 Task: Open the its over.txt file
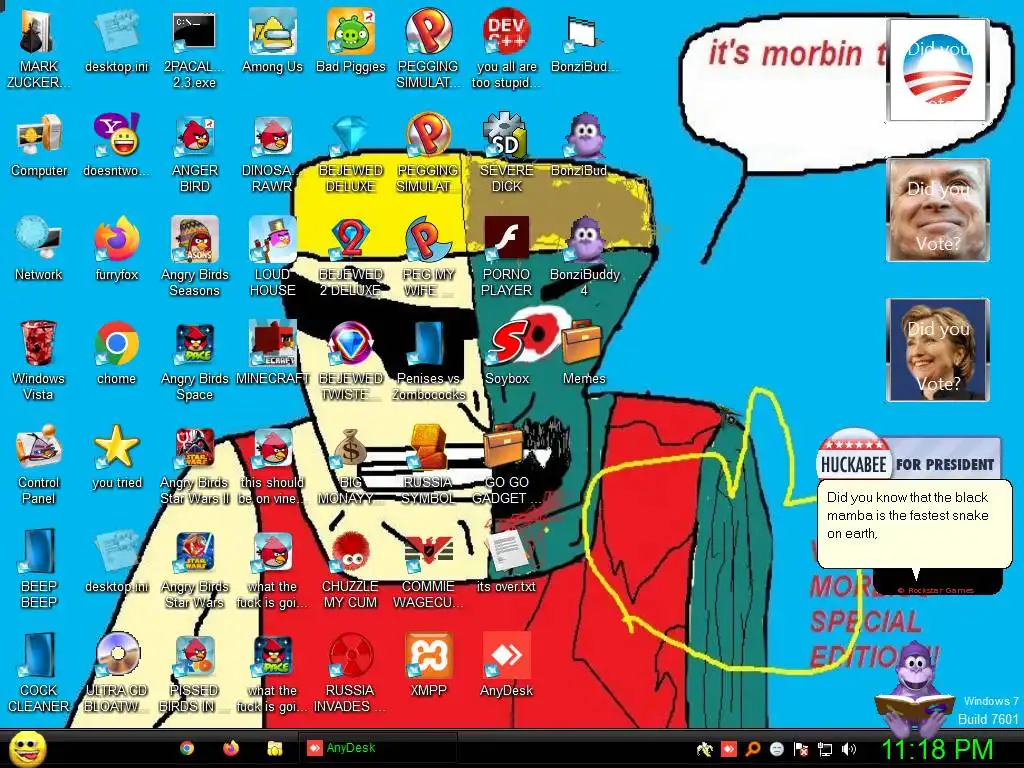(506, 552)
